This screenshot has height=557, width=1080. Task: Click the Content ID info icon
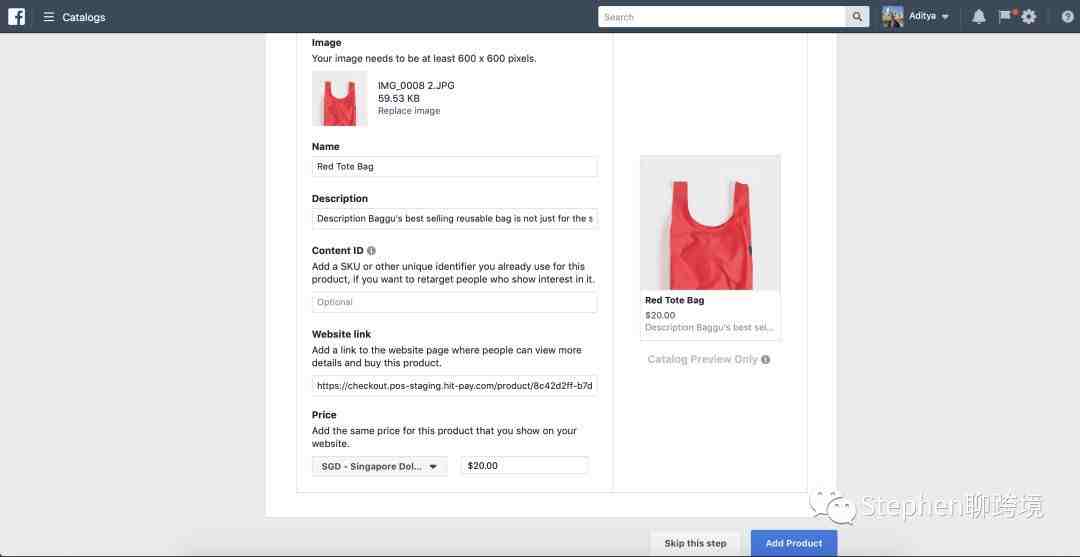(x=371, y=251)
